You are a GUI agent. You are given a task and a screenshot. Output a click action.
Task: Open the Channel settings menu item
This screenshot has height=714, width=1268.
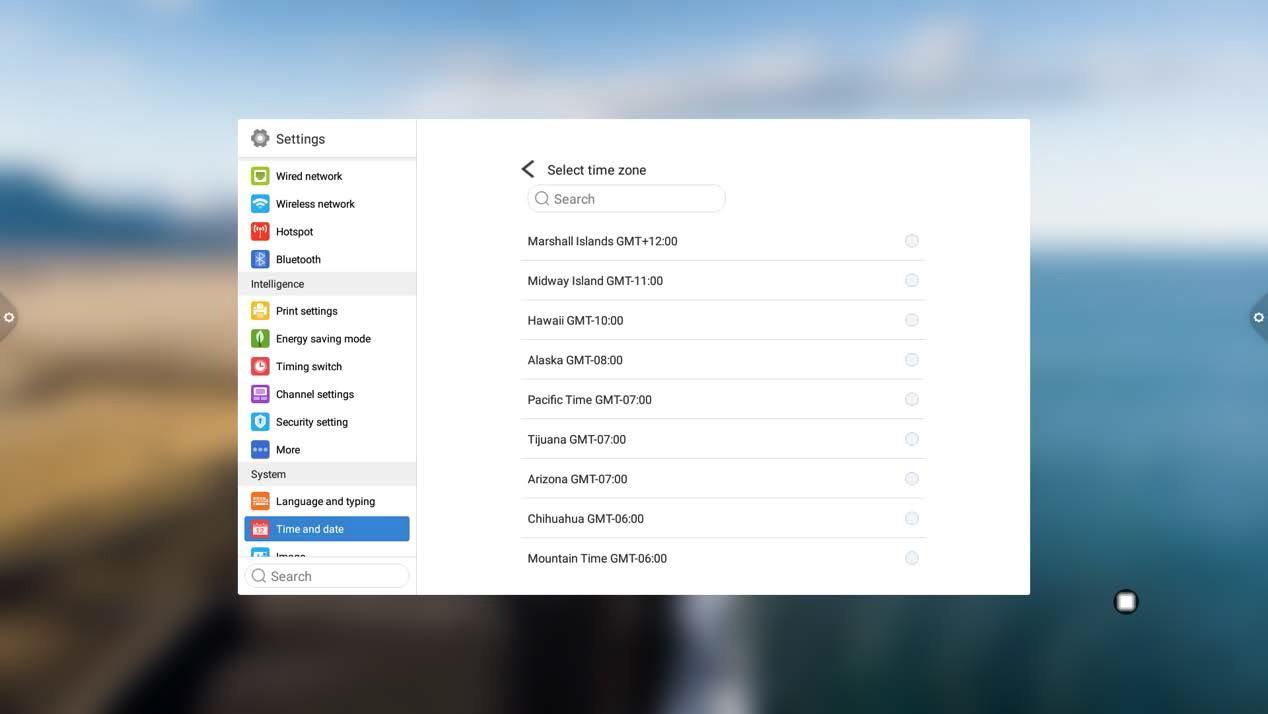click(315, 394)
